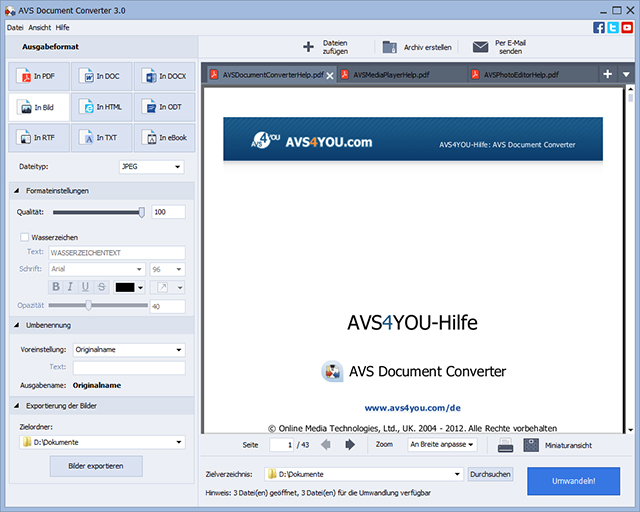This screenshot has width=640, height=512.
Task: Click the Per E-Mail senden envelope
Action: coord(480,47)
